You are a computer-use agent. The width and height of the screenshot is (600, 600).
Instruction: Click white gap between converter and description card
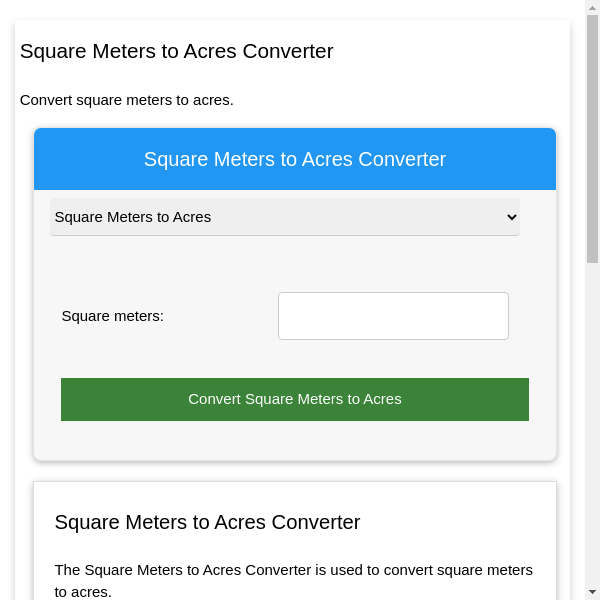294,471
